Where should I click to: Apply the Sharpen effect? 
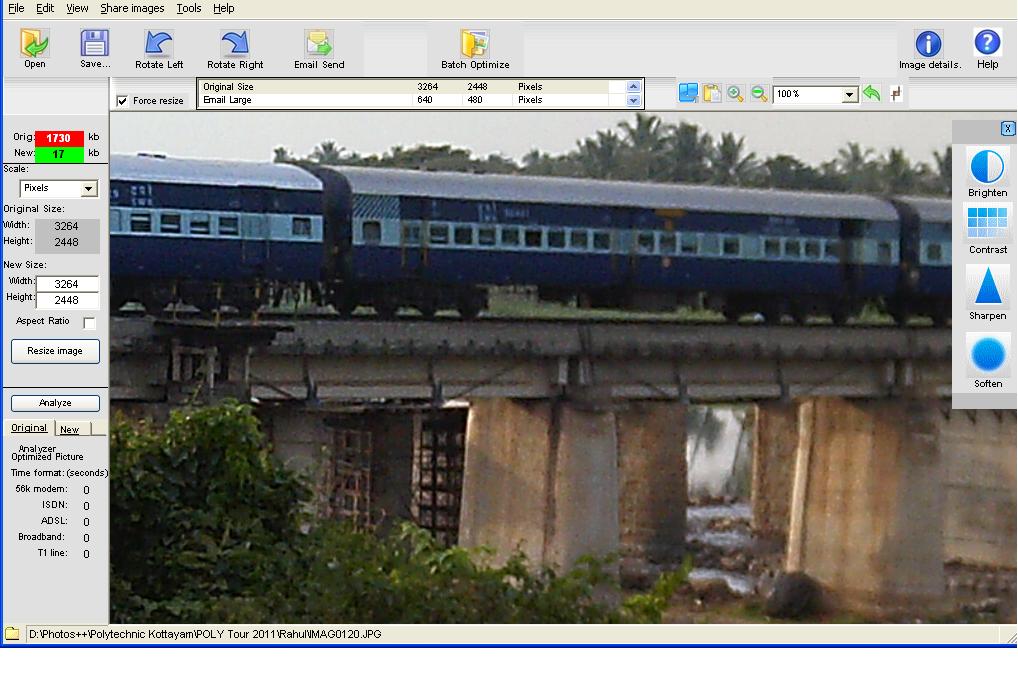[x=987, y=287]
